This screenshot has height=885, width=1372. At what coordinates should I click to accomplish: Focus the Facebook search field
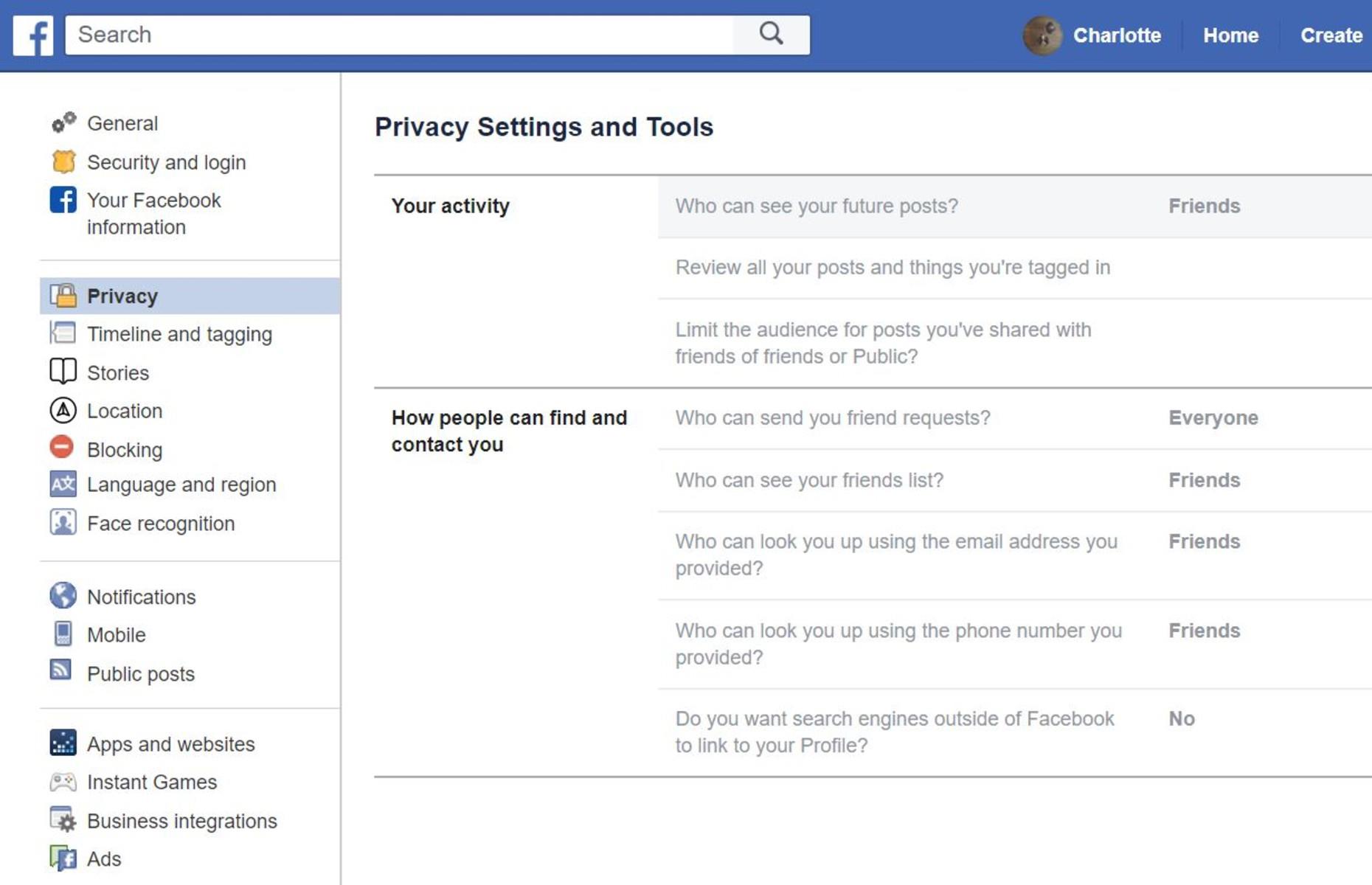[399, 35]
